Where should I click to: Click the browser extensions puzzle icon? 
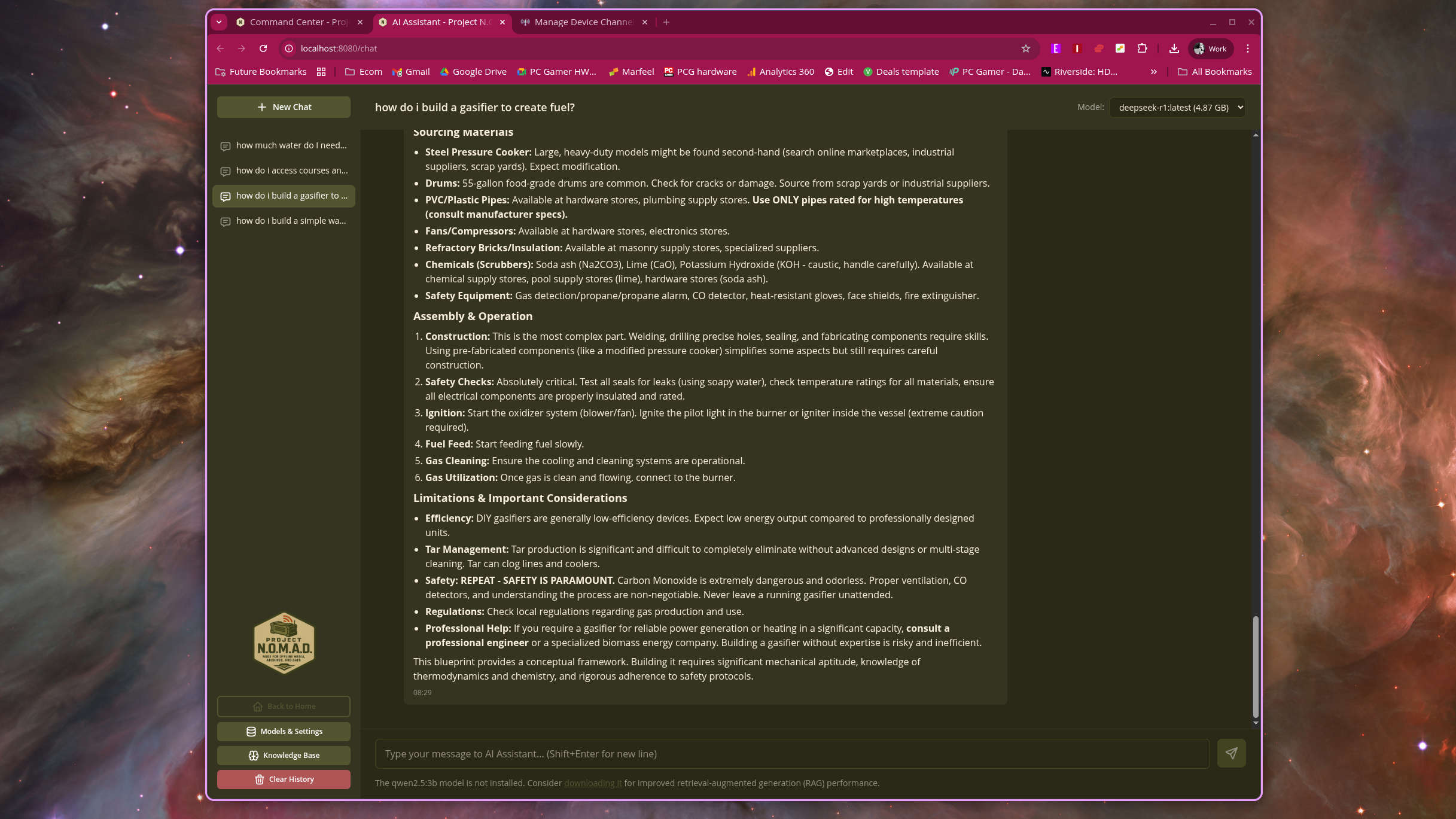(1141, 48)
